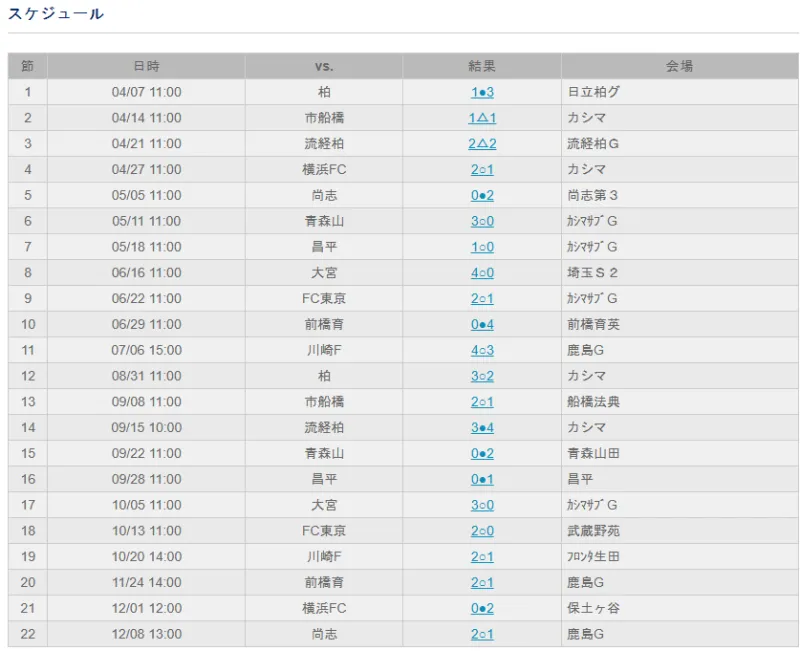This screenshot has width=800, height=651.
Task: Open the 3●4 result in round 14
Action: pos(482,428)
